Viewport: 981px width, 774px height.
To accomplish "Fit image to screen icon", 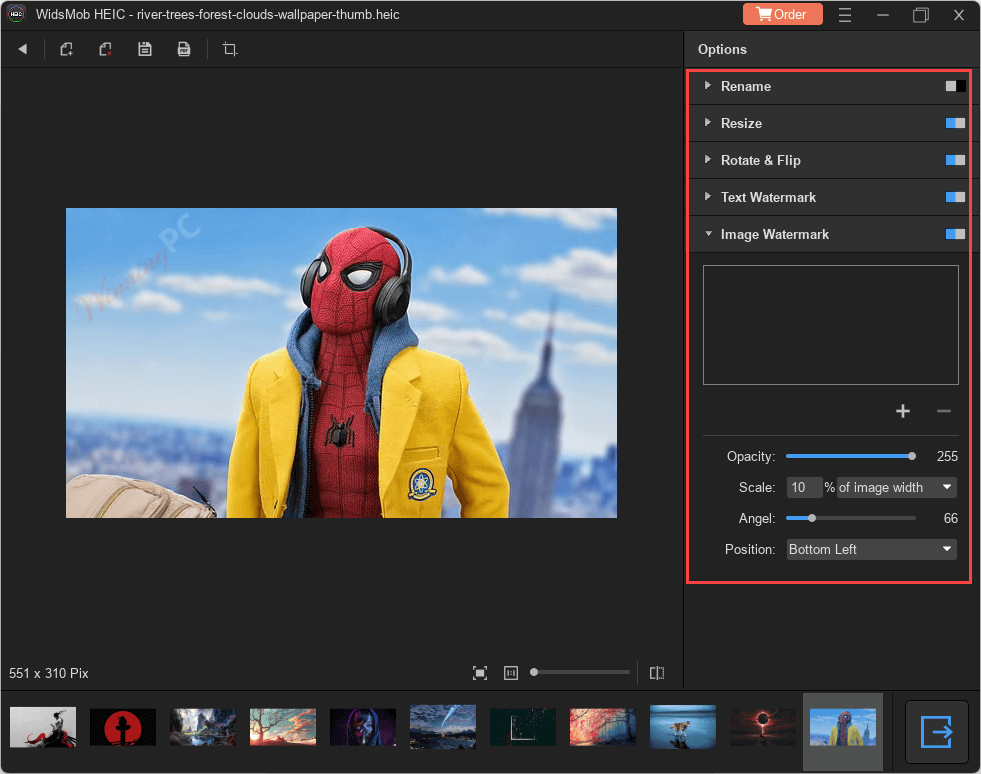I will [480, 673].
